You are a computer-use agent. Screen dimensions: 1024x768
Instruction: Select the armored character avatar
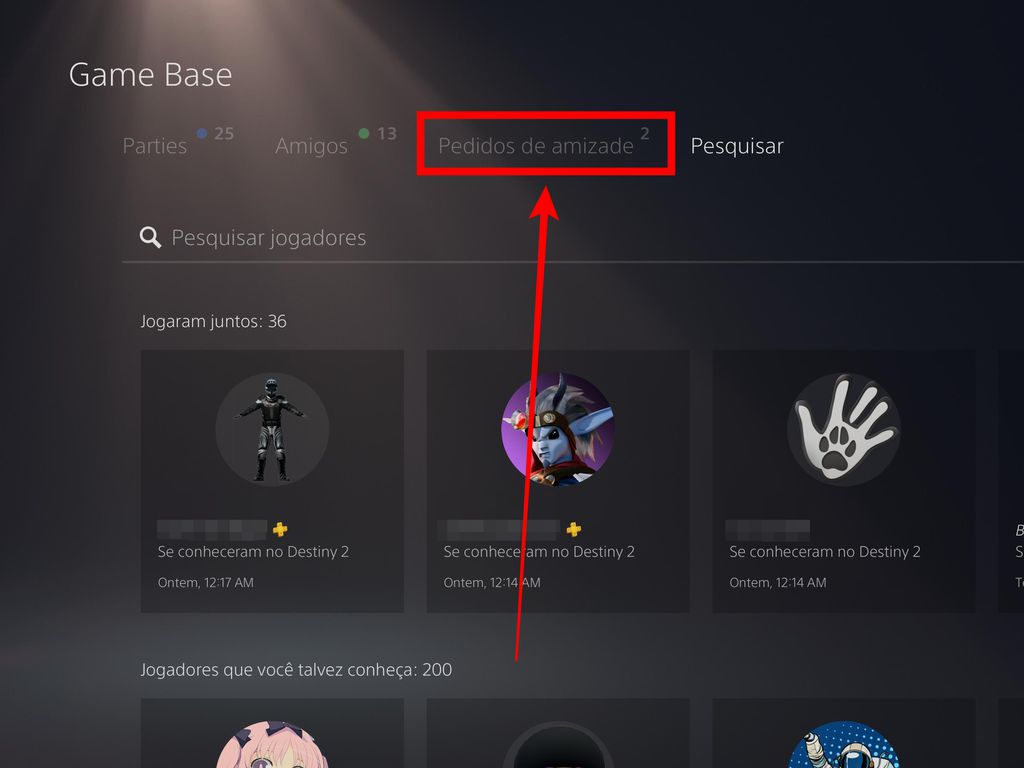coord(272,429)
